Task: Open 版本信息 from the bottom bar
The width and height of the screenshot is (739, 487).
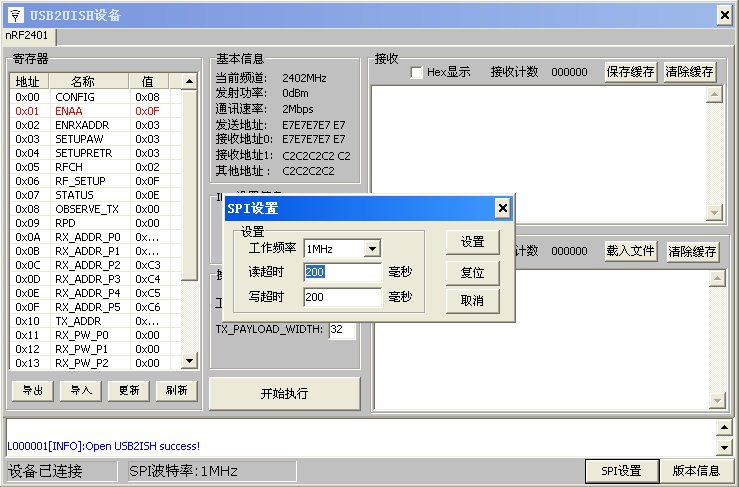Action: 696,471
